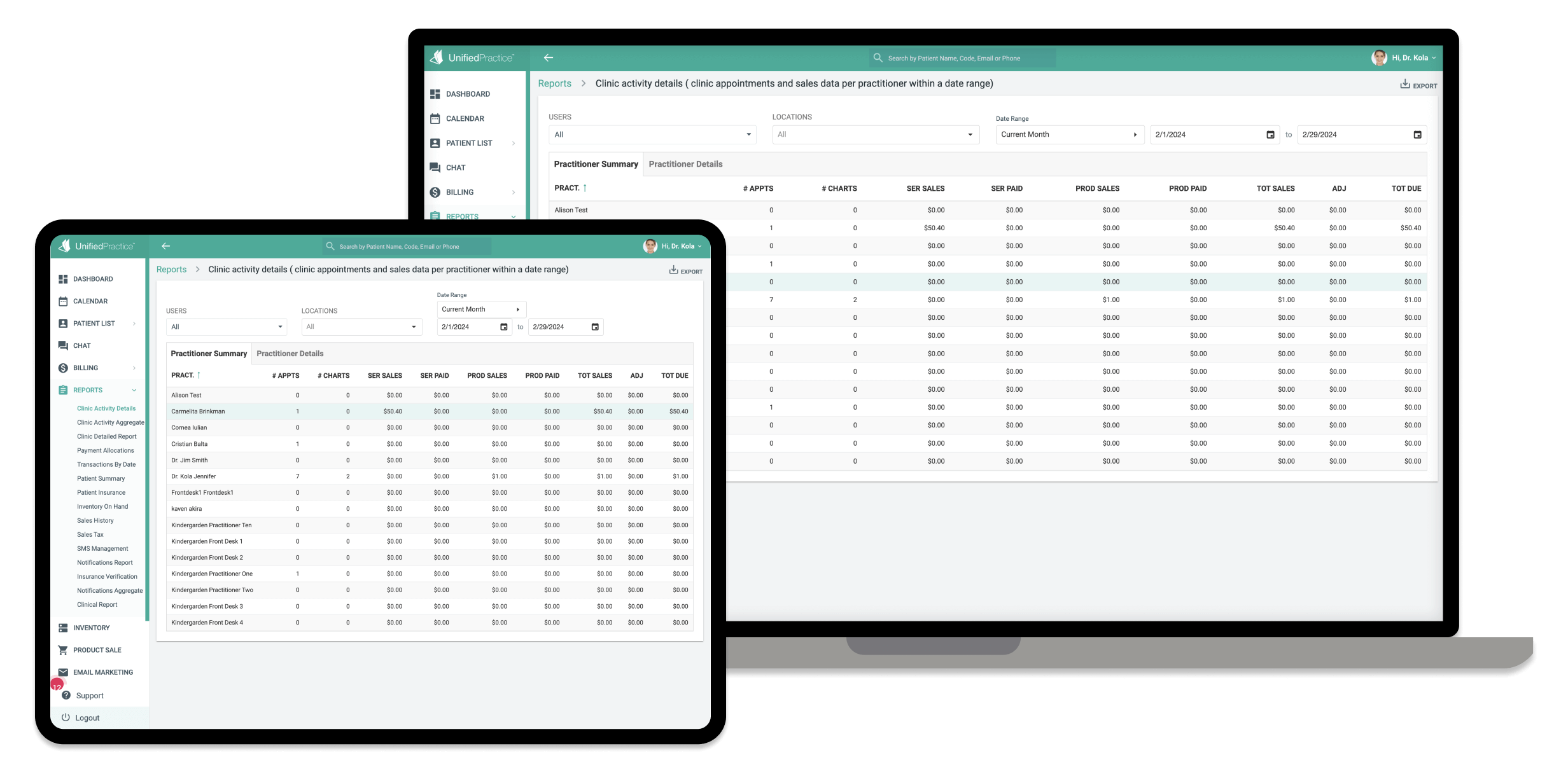Screen dimensions: 1568x781
Task: Click Export icon on tablet report
Action: [x=673, y=270]
